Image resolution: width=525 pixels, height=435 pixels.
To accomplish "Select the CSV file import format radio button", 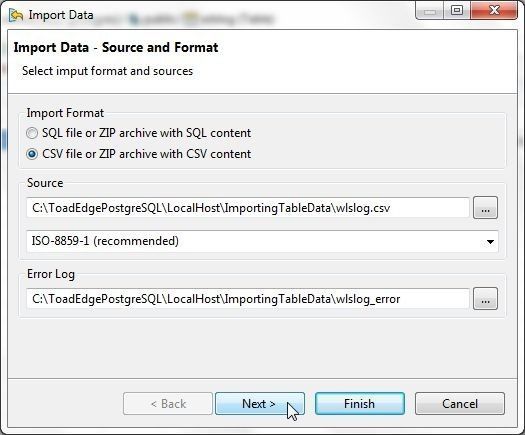I will click(32, 154).
